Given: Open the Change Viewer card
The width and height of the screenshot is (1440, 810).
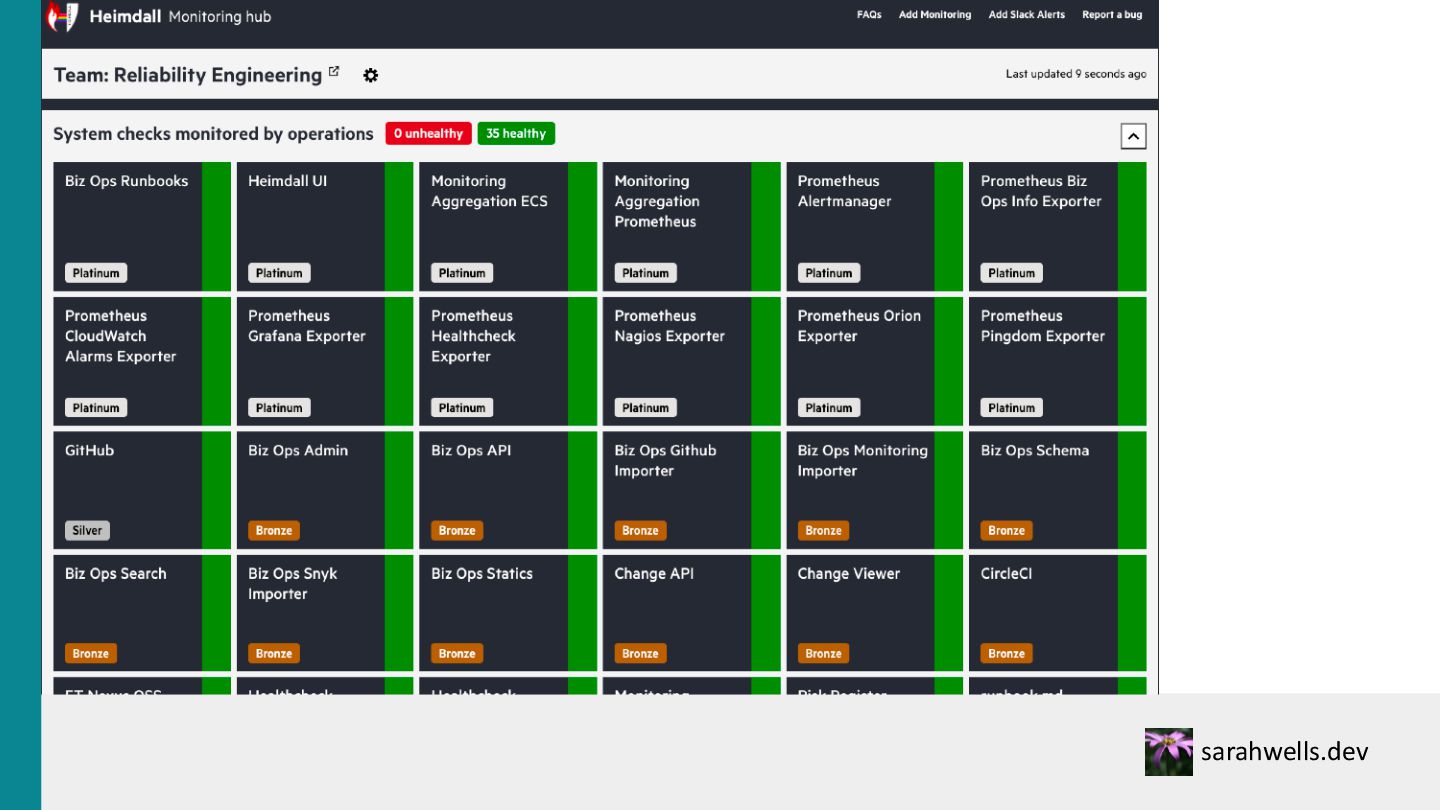Looking at the screenshot, I should 874,613.
